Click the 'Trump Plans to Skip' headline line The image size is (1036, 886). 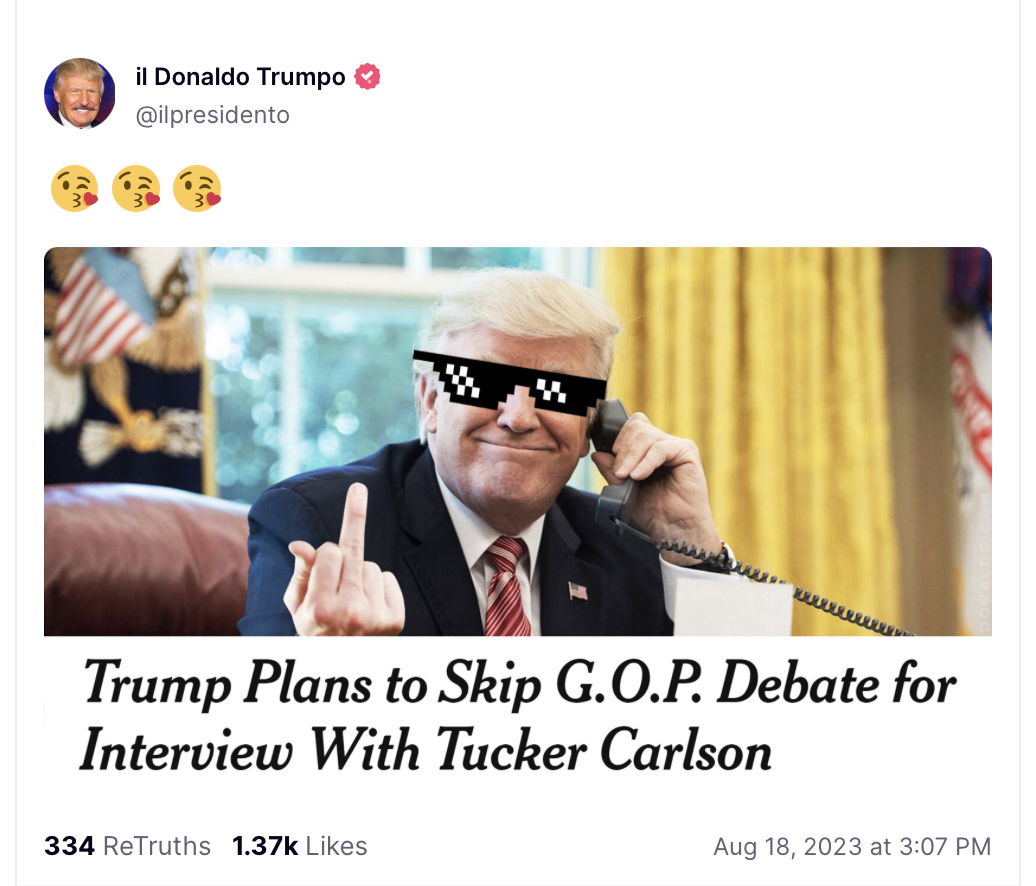coord(519,684)
